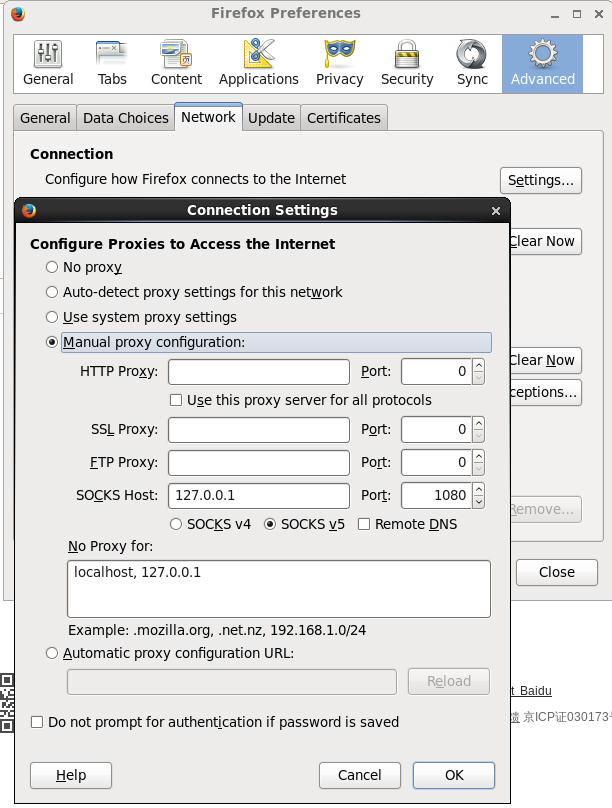The image size is (612, 808).
Task: Click the upper Clear Now button in Preferences
Action: (x=546, y=241)
